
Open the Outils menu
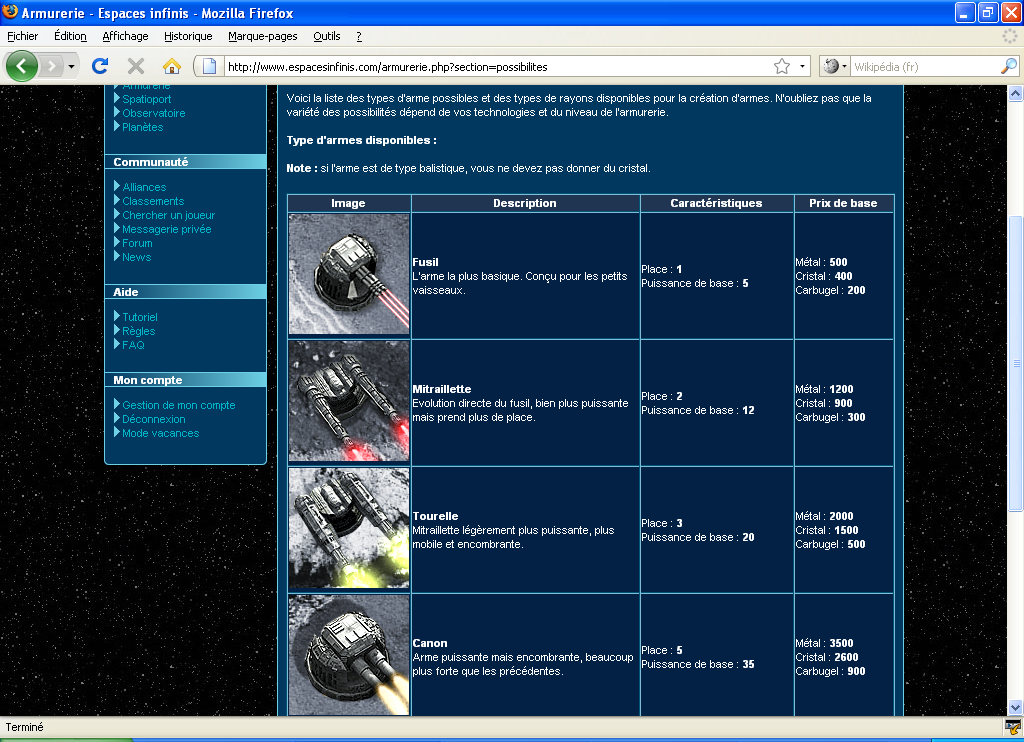click(327, 36)
